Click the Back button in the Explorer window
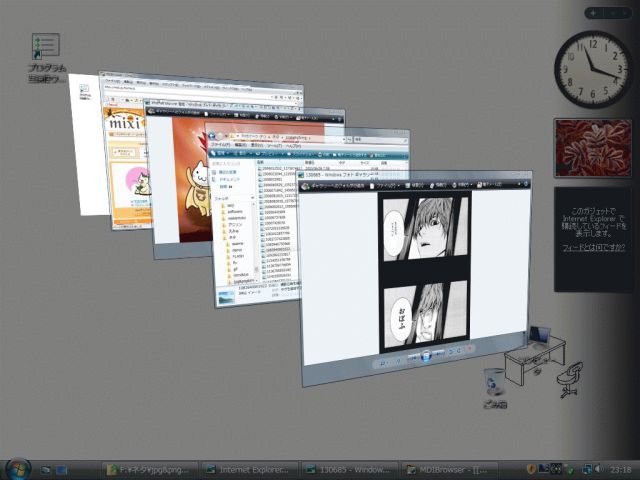640x480 pixels. pyautogui.click(x=212, y=136)
